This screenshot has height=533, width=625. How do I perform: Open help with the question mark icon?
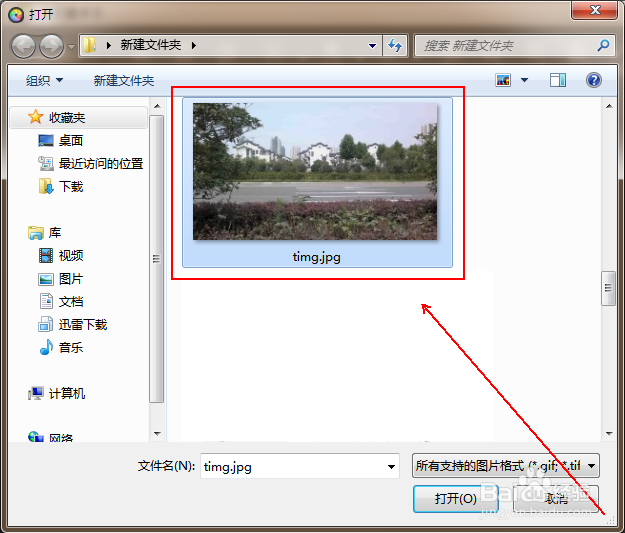click(594, 80)
